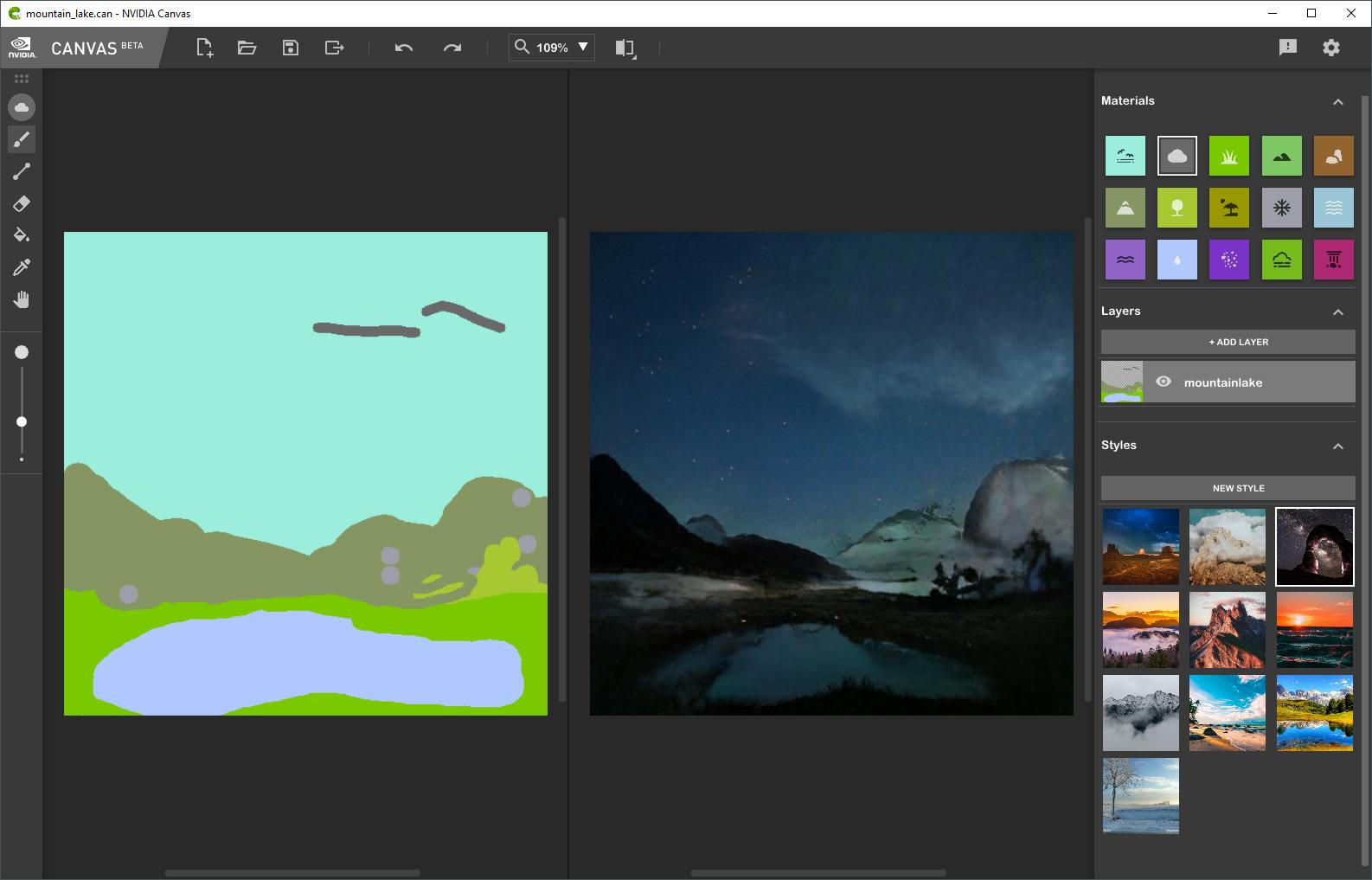
Task: Pick the lime tree material
Action: [1177, 208]
